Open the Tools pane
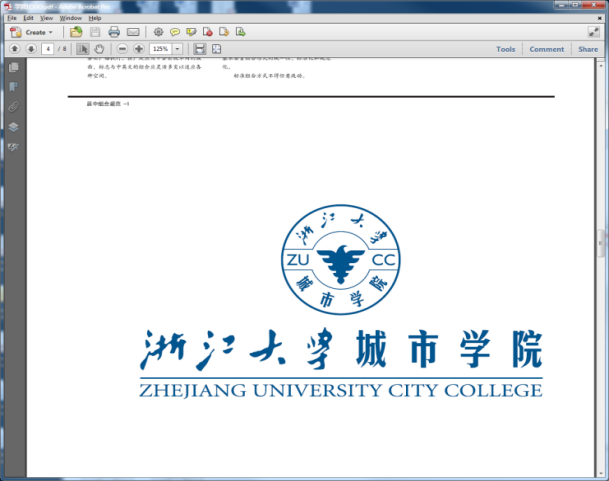The width and height of the screenshot is (609, 481). click(x=506, y=49)
